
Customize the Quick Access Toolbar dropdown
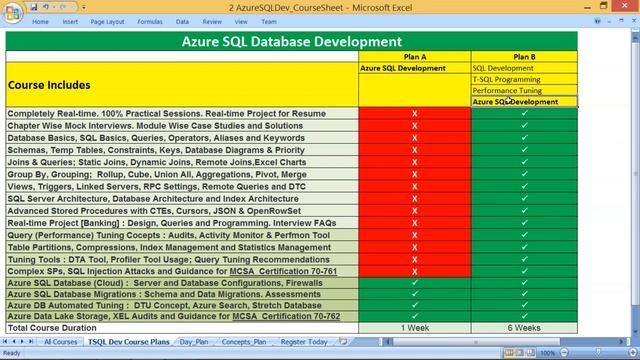84,7
